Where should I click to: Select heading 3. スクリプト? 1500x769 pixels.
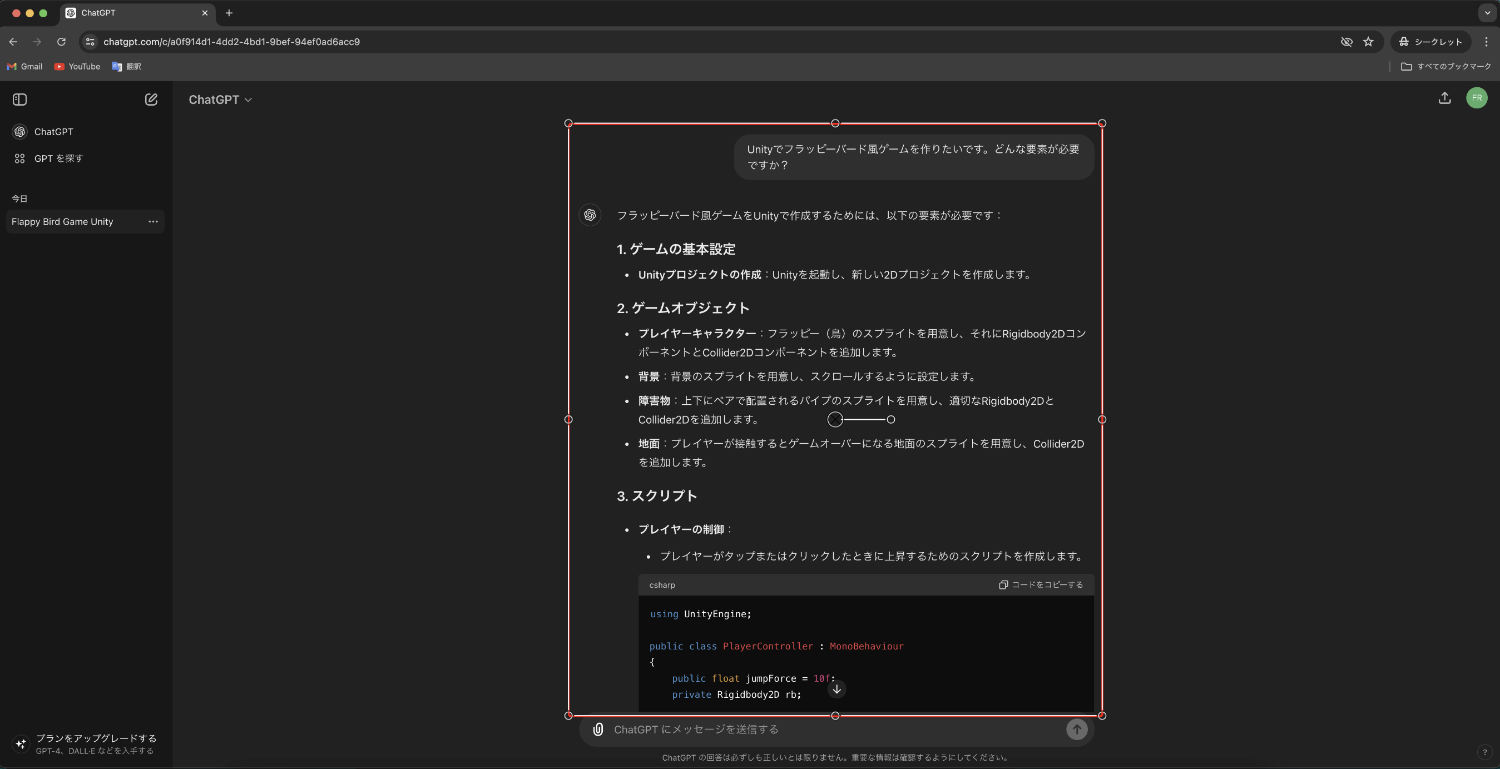[x=657, y=496]
